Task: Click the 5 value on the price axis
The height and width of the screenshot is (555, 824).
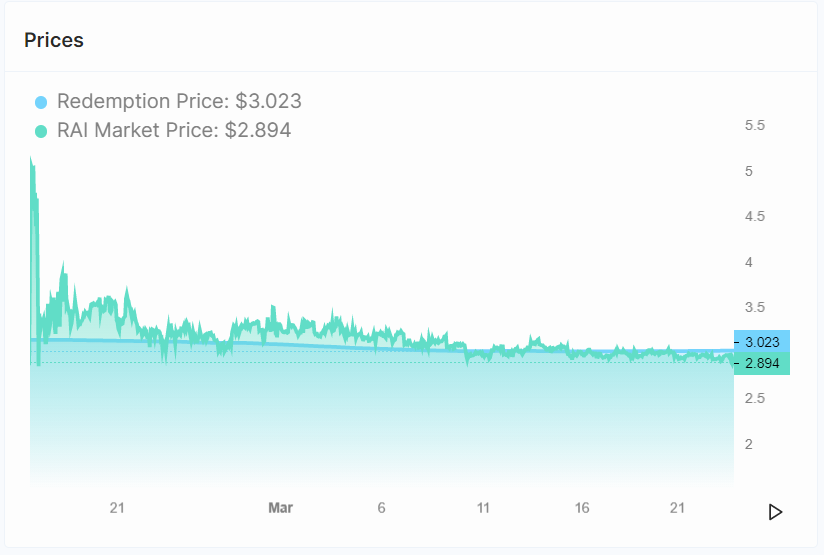Action: 749,171
